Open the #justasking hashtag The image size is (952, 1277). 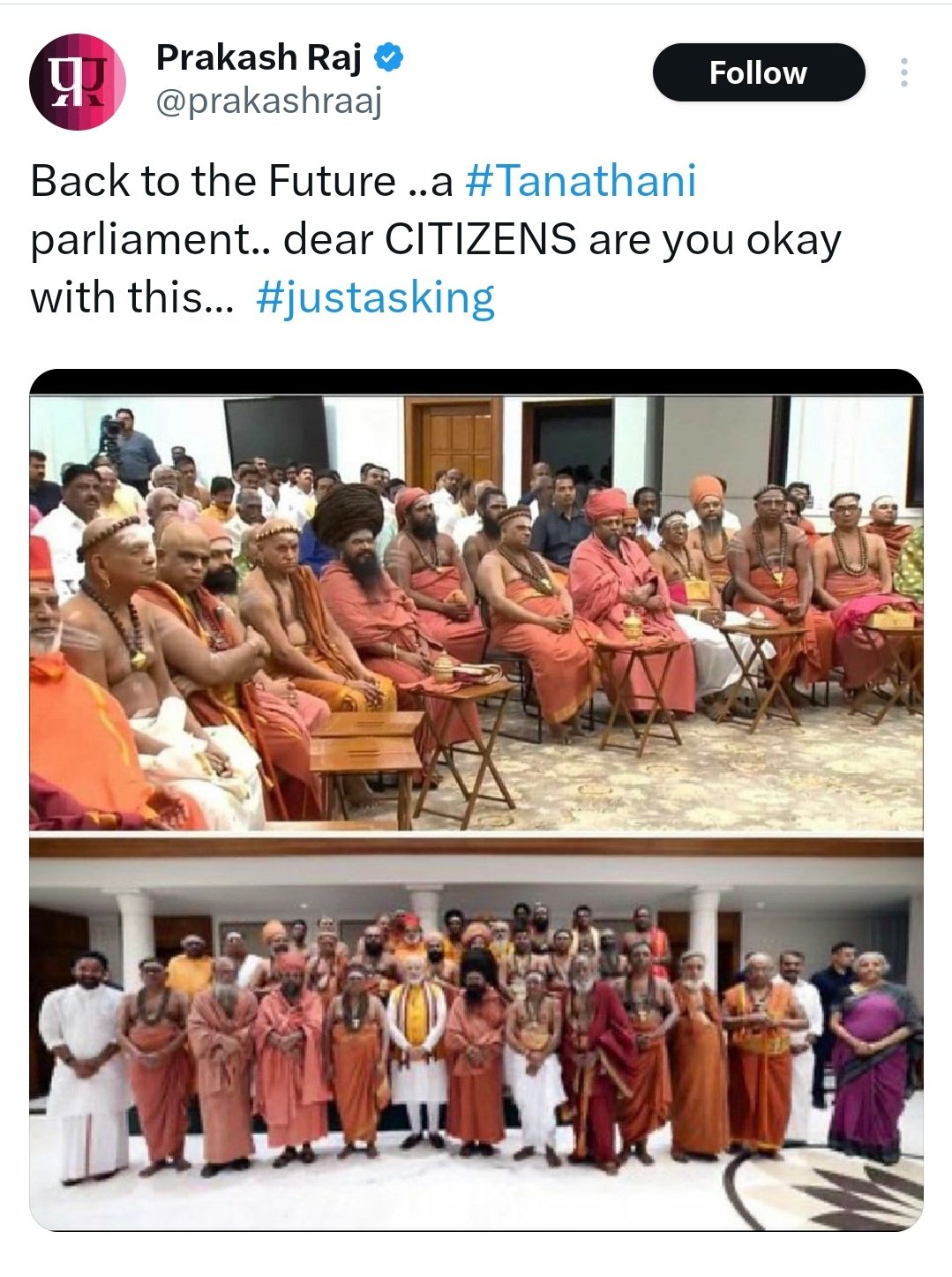tap(375, 297)
